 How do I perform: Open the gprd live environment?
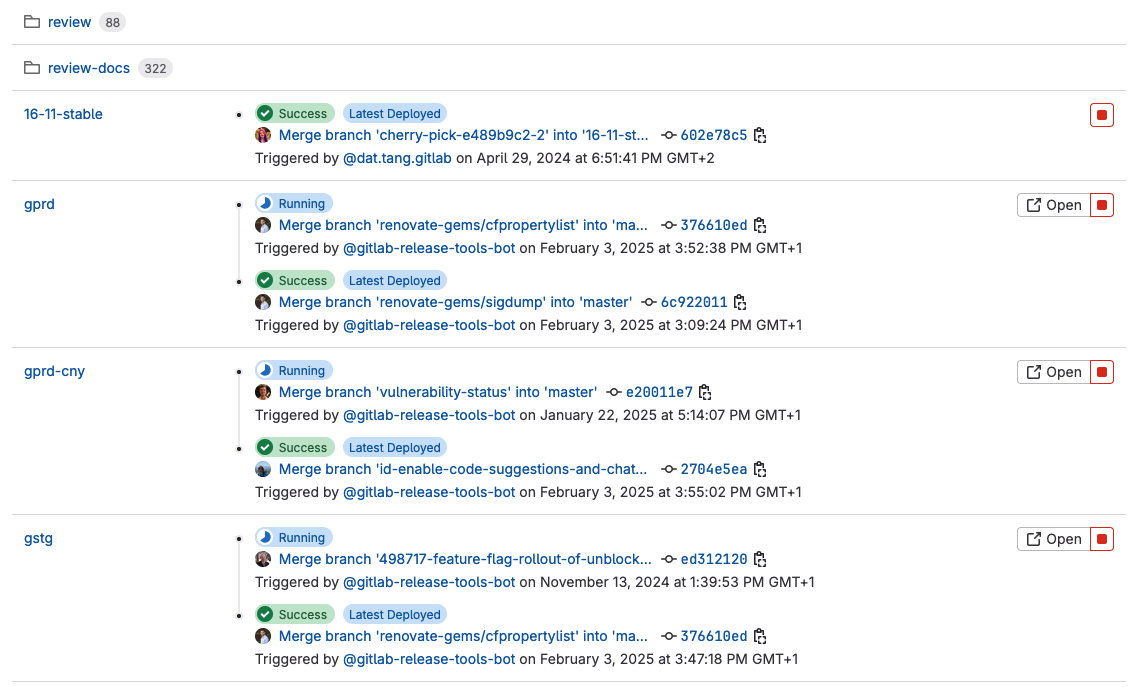click(x=1054, y=205)
